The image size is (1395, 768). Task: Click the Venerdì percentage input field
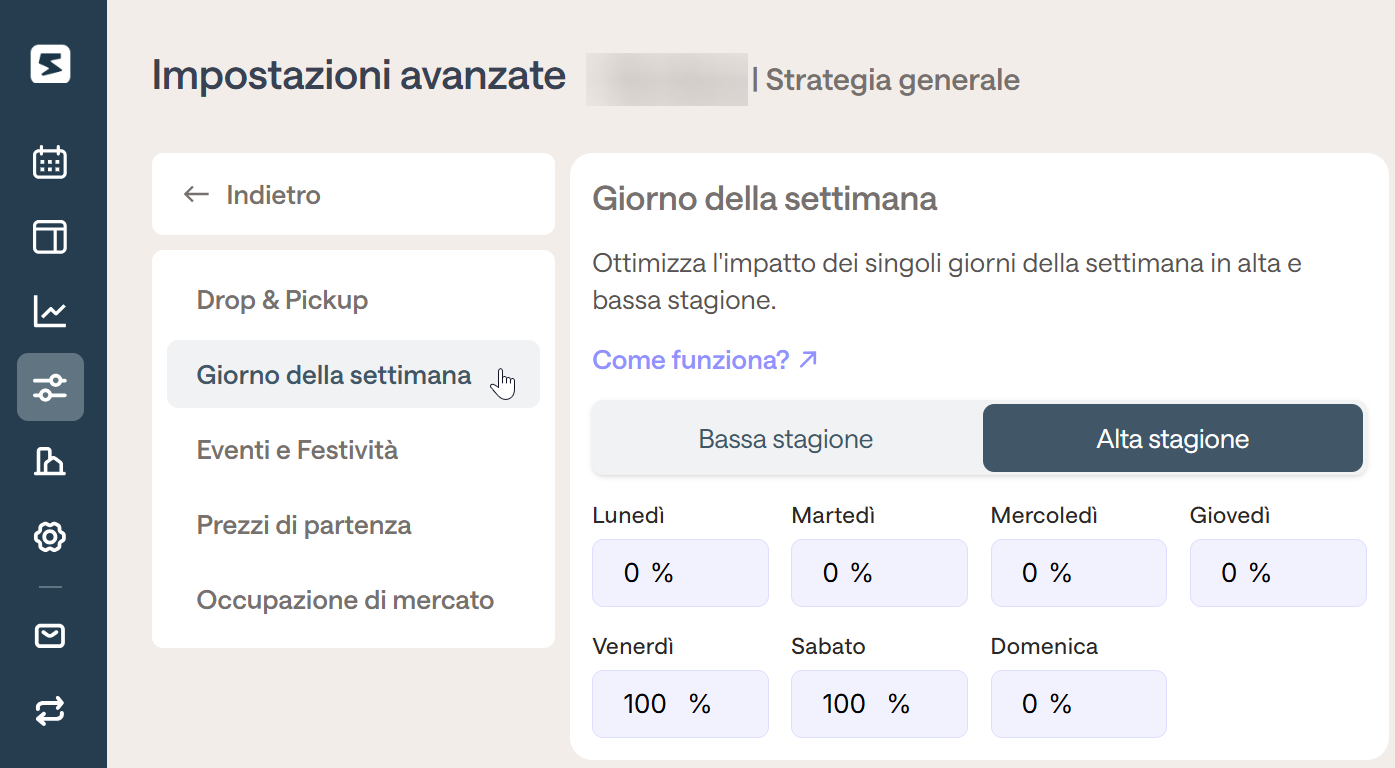680,704
